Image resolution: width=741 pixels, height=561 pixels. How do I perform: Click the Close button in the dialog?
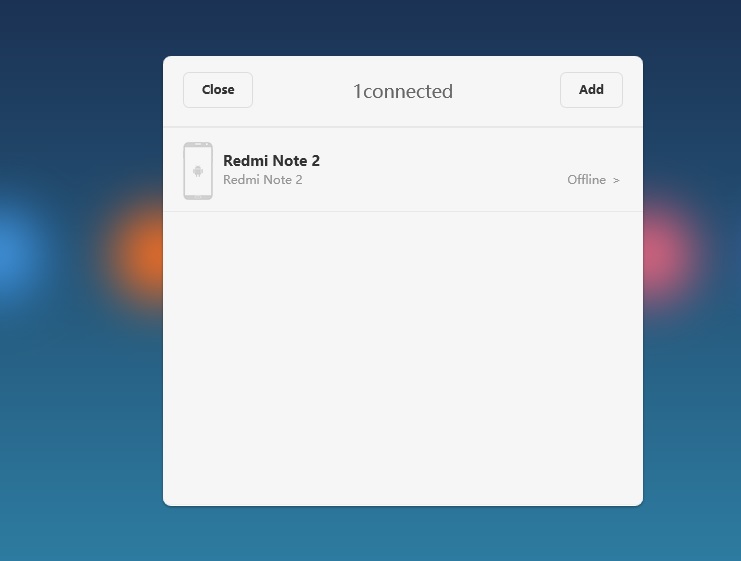coord(218,90)
